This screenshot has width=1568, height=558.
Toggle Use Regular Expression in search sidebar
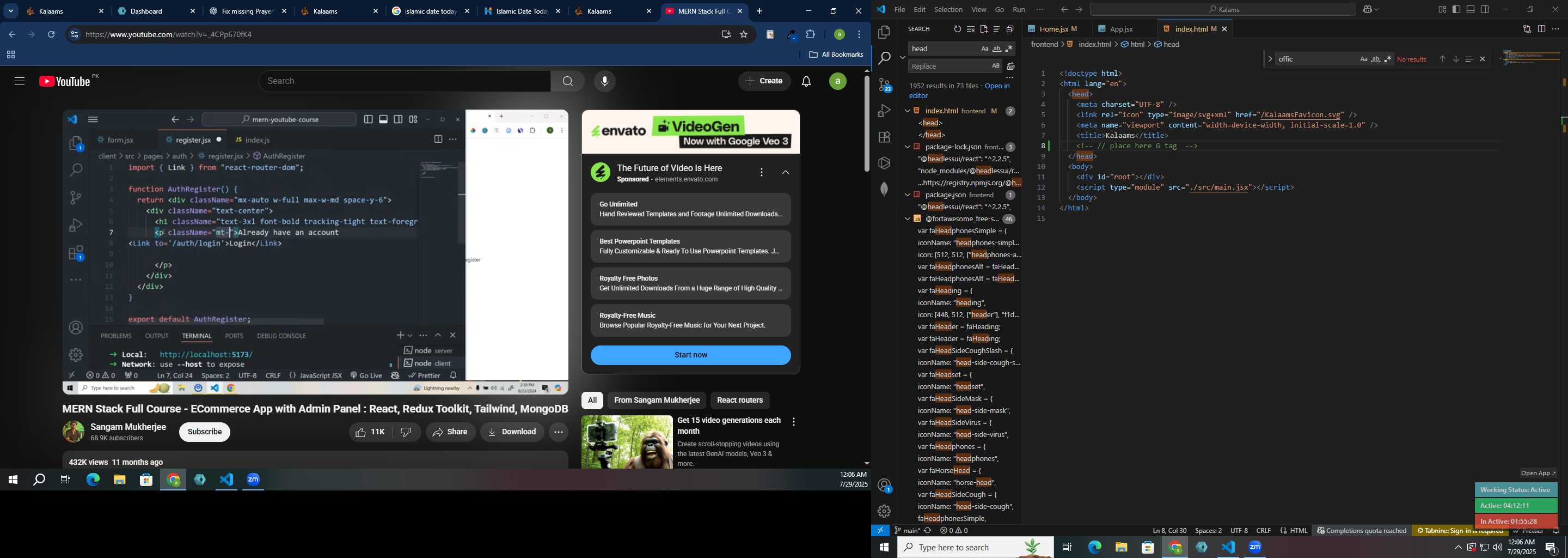[1009, 48]
